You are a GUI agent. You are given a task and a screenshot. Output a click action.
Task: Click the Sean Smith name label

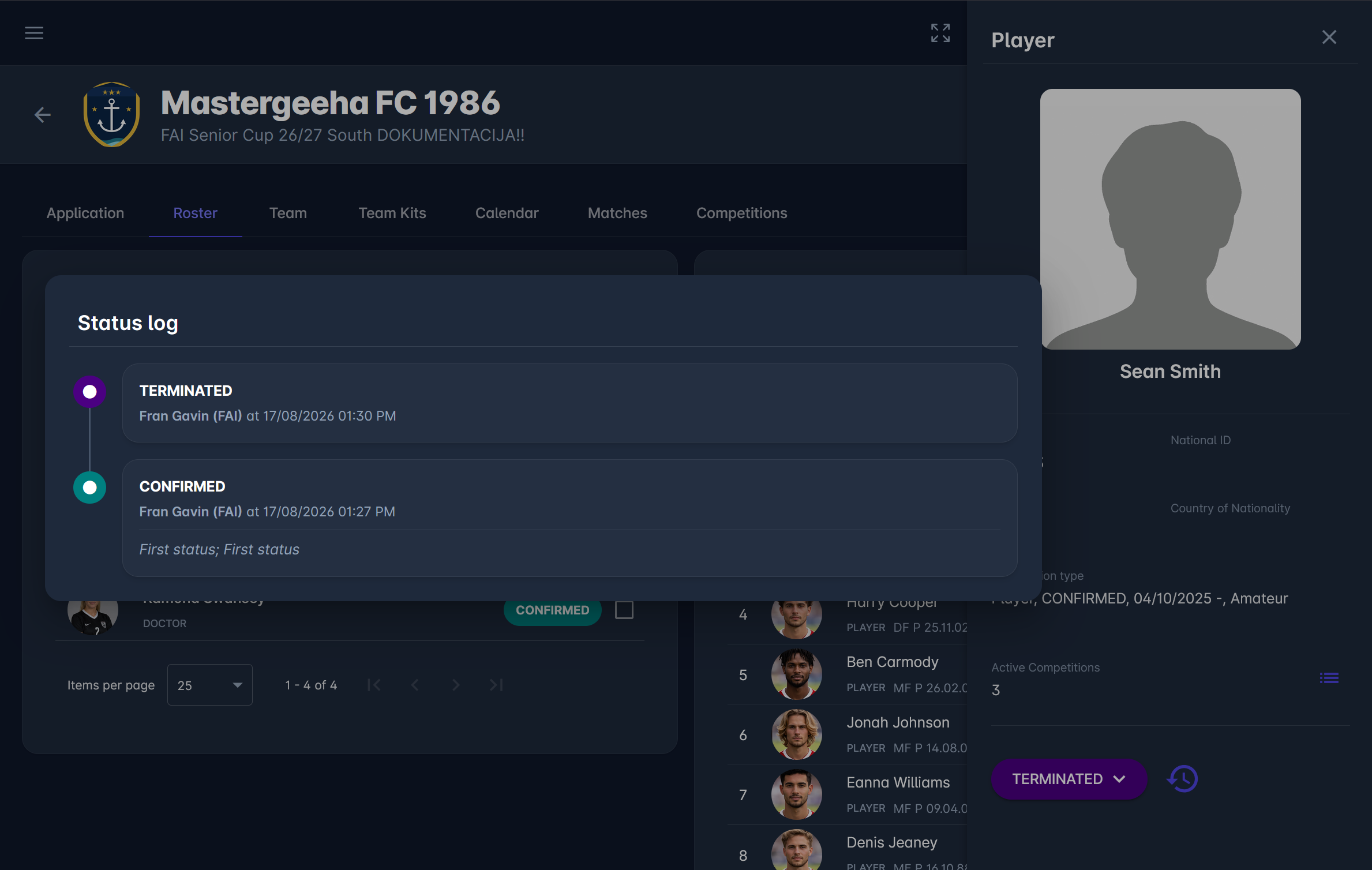pos(1170,372)
